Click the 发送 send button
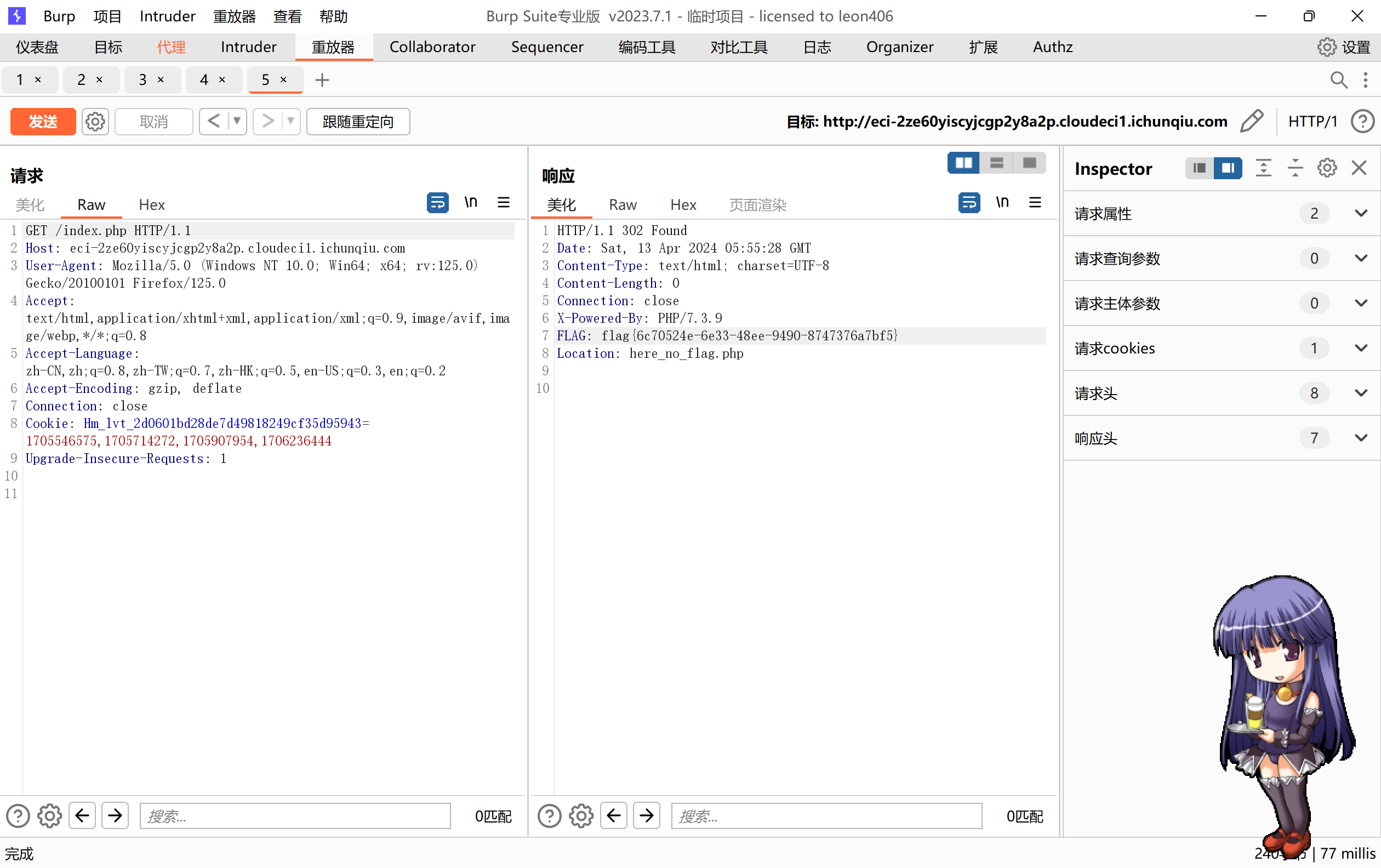This screenshot has height=868, width=1381. click(x=43, y=122)
